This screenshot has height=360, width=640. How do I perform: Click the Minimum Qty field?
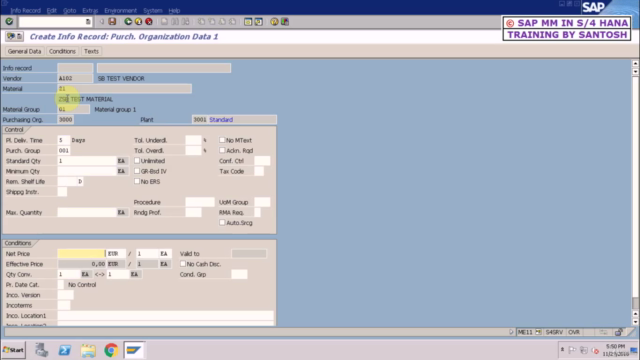point(87,171)
